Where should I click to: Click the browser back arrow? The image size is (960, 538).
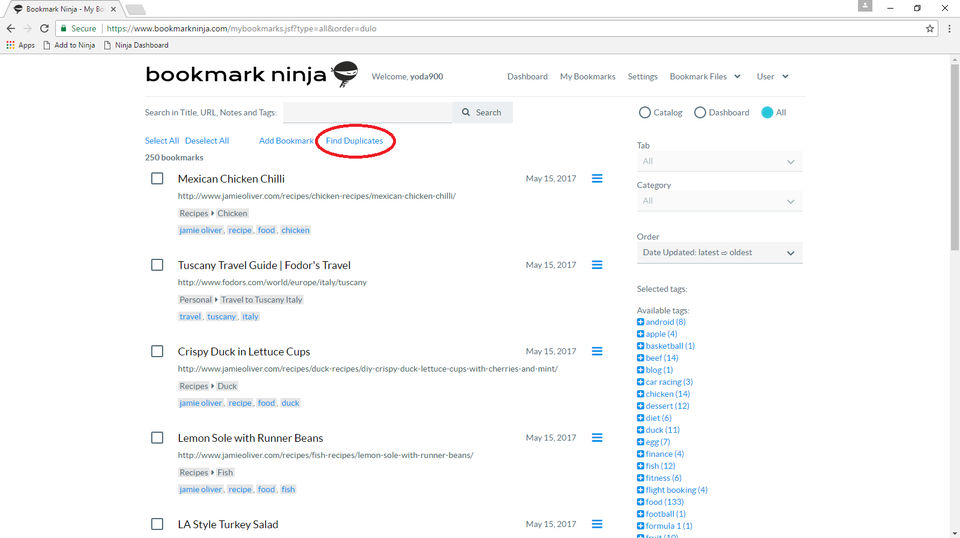click(x=10, y=28)
